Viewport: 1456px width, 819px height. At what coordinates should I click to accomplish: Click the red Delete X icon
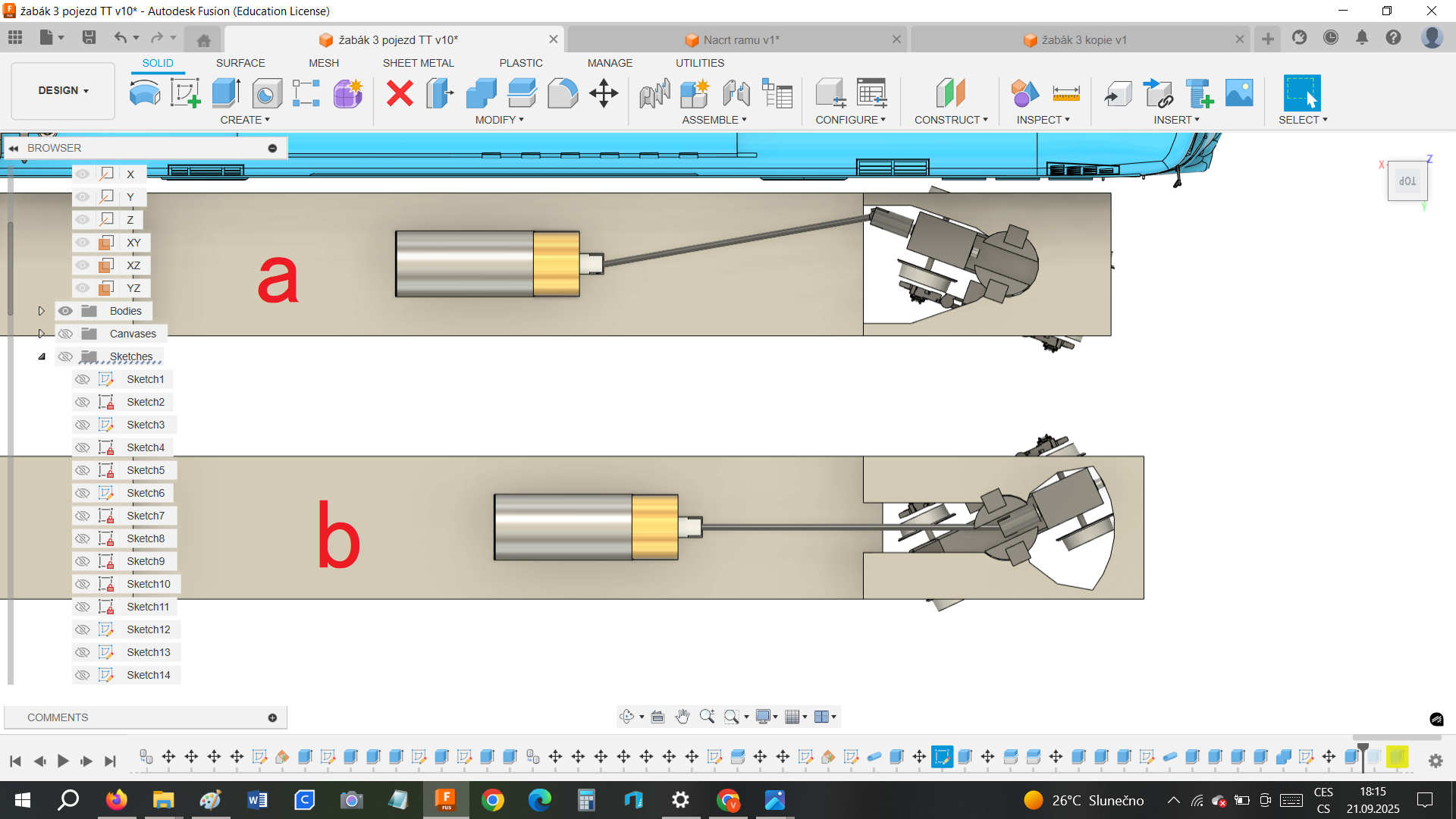pos(400,93)
